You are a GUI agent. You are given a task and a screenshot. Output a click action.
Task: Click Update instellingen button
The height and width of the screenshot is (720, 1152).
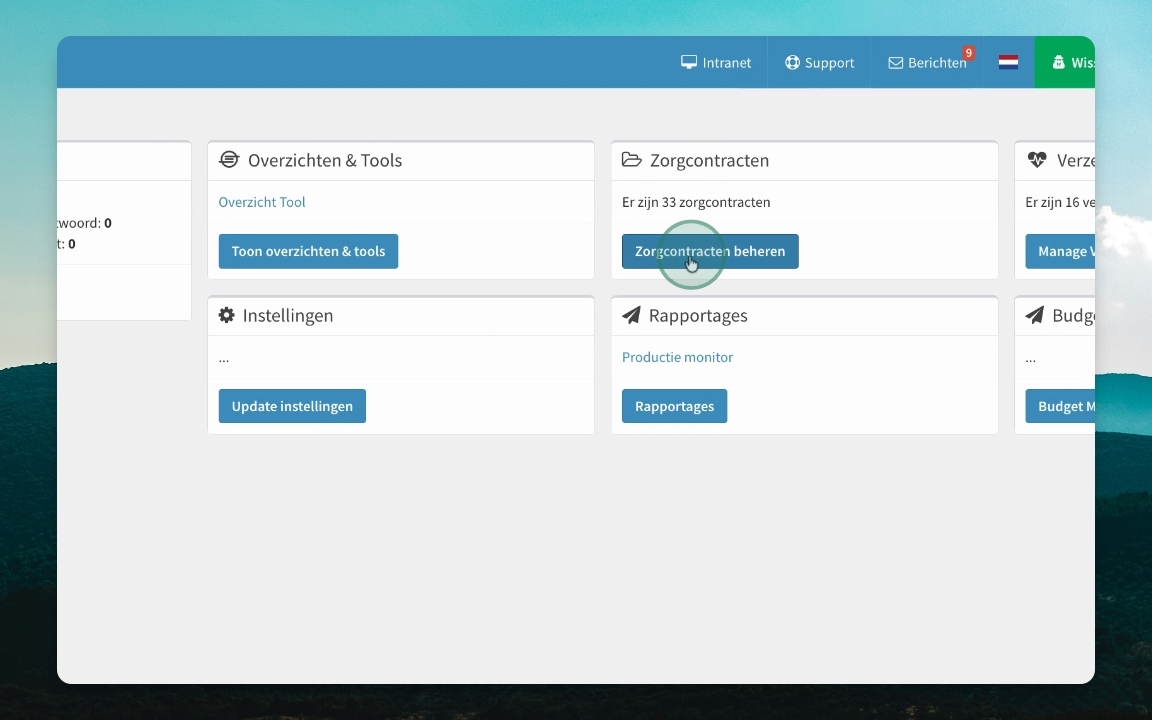[292, 406]
